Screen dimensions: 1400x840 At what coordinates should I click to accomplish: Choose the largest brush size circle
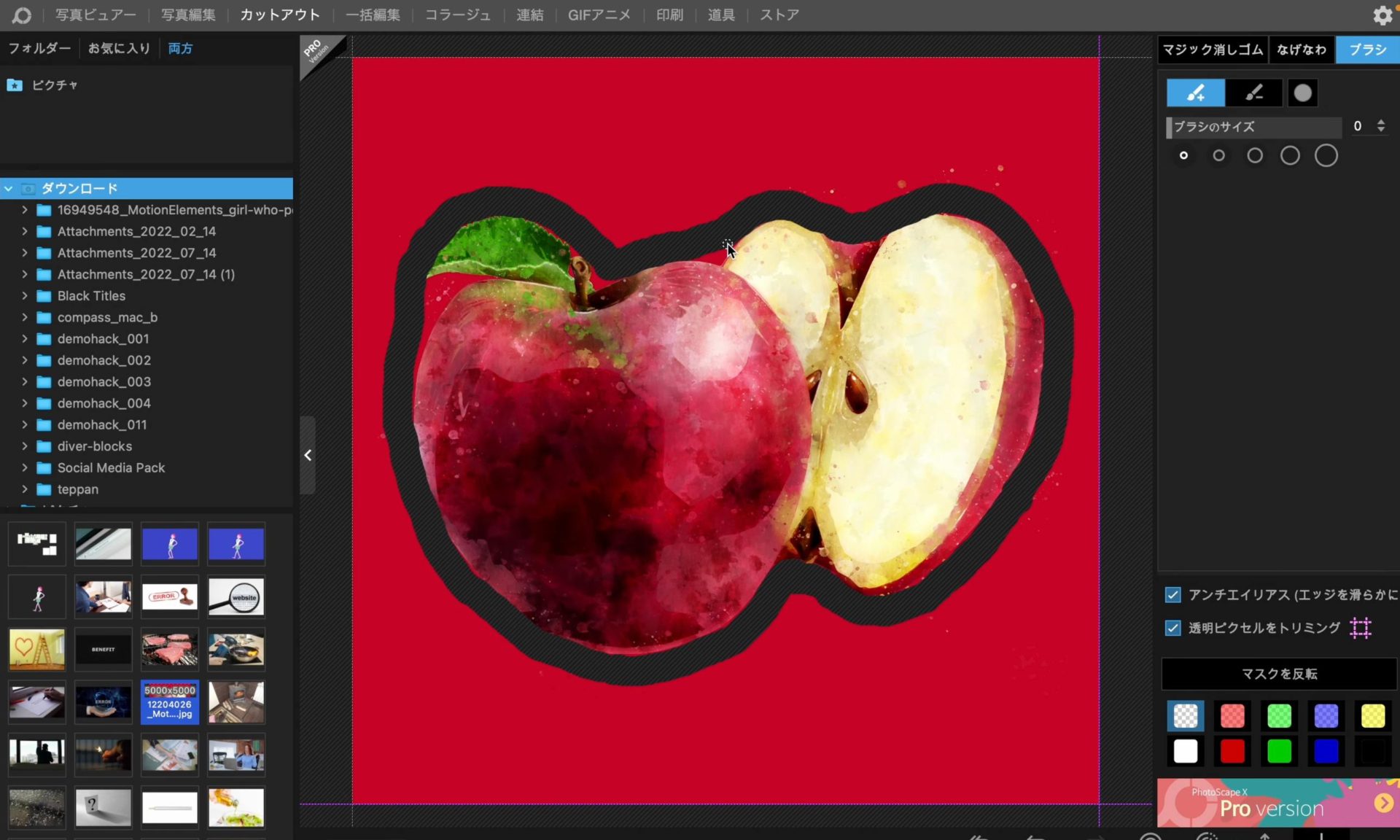pyautogui.click(x=1326, y=155)
